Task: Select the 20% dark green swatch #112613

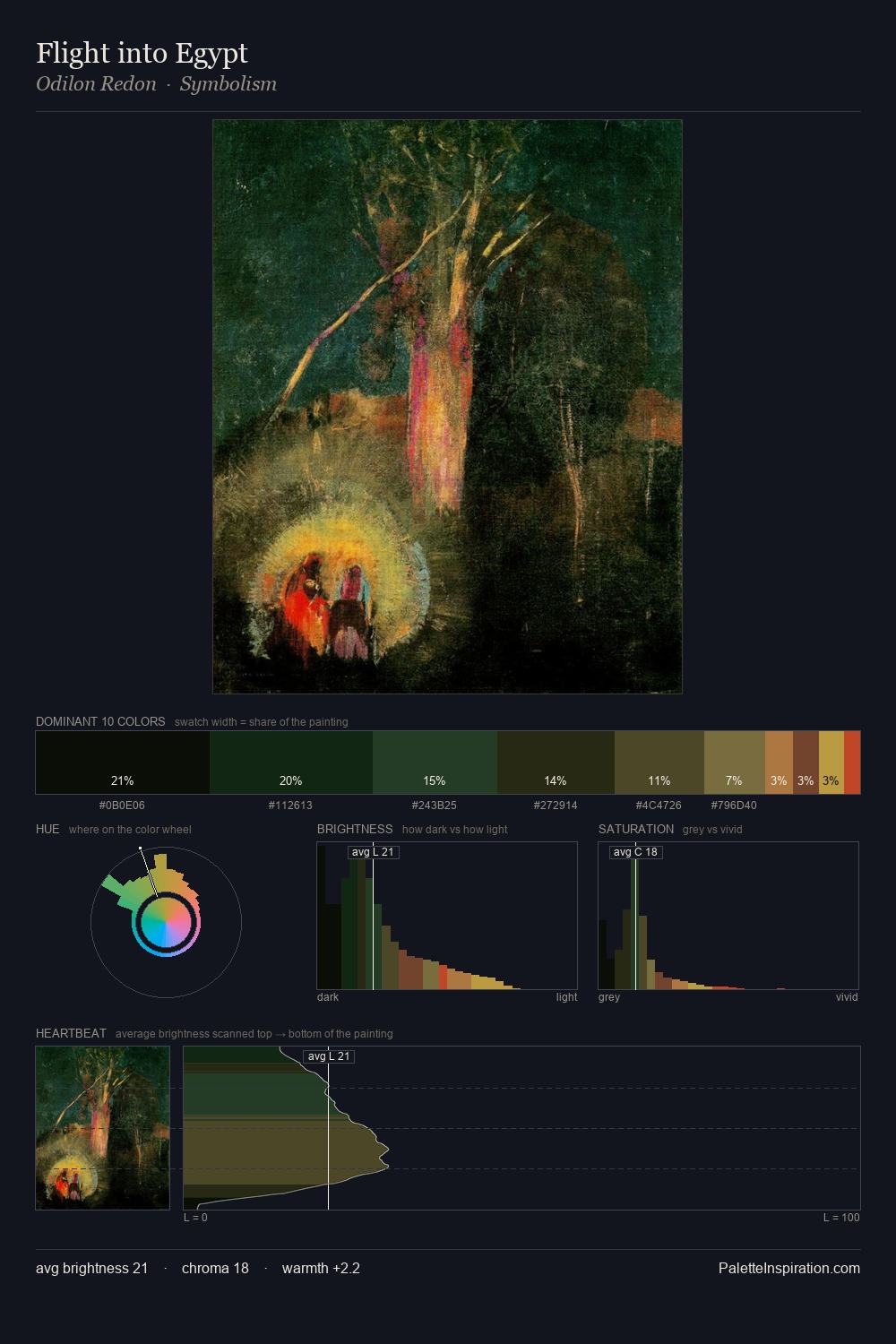Action: pyautogui.click(x=291, y=762)
